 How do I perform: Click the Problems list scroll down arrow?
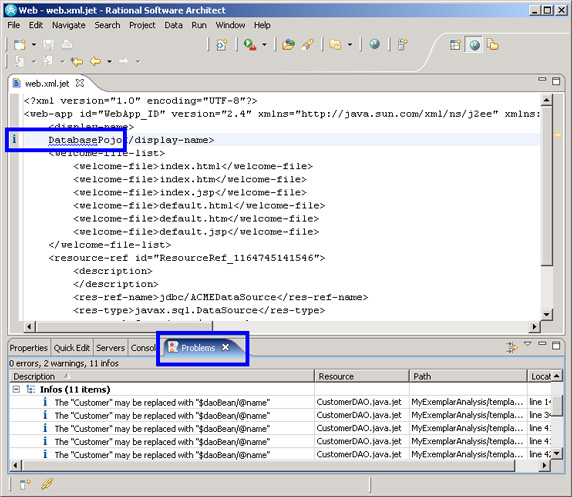tap(557, 454)
